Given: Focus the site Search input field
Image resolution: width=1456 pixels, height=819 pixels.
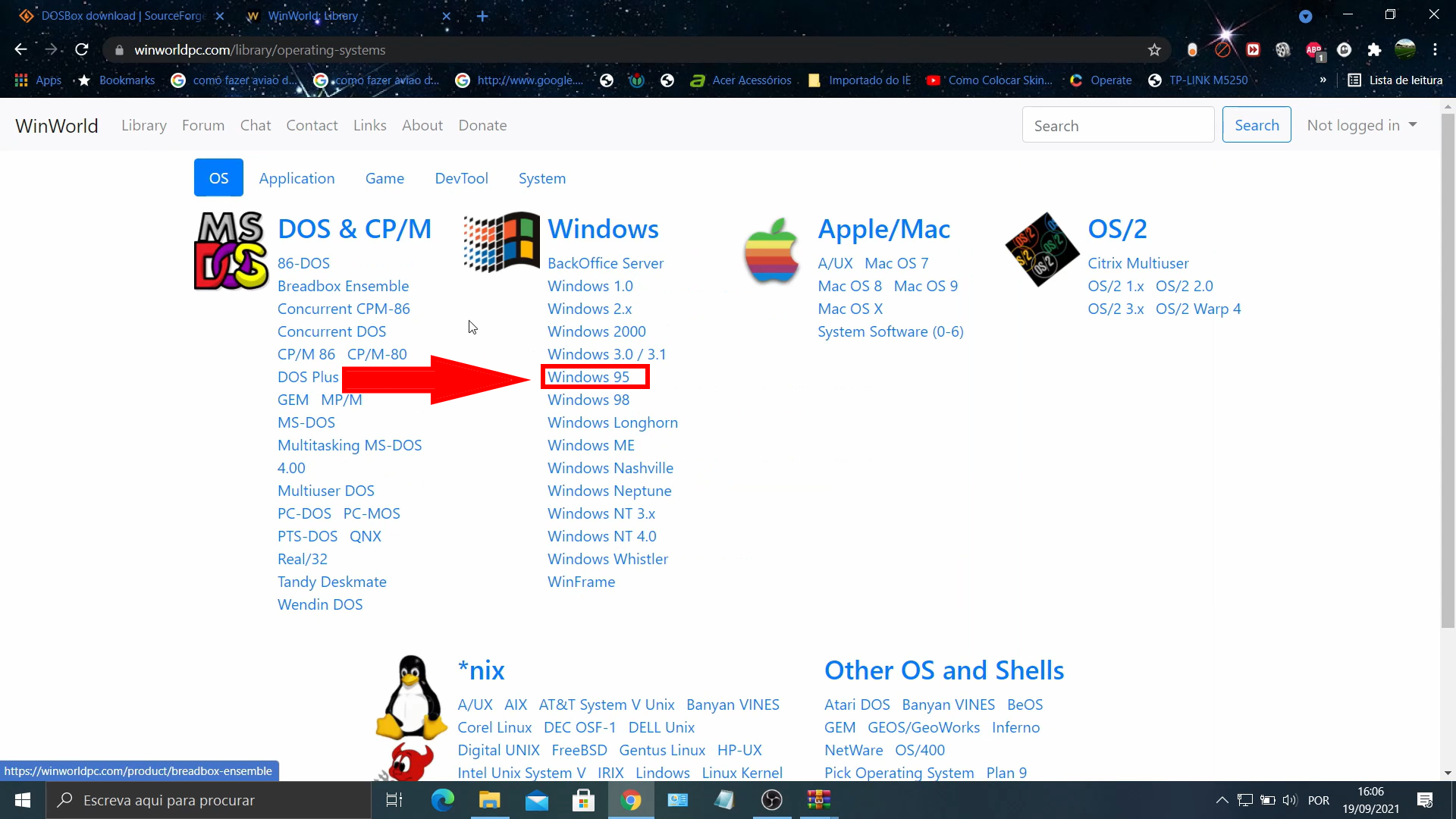Looking at the screenshot, I should [1118, 125].
